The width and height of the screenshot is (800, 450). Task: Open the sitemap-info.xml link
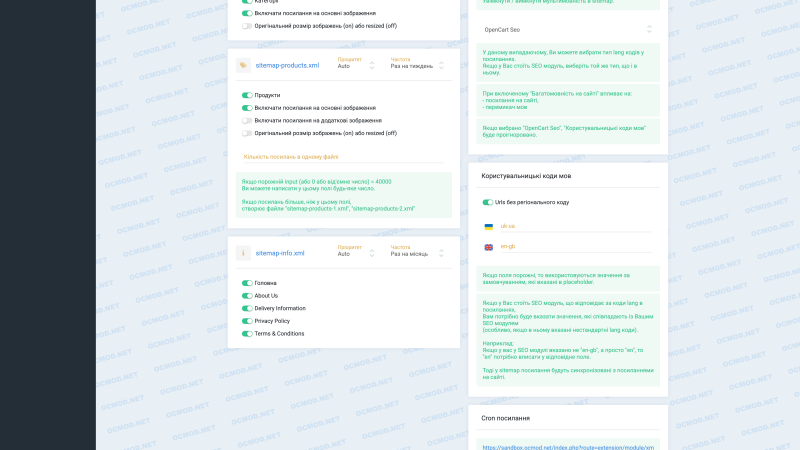pyautogui.click(x=280, y=253)
